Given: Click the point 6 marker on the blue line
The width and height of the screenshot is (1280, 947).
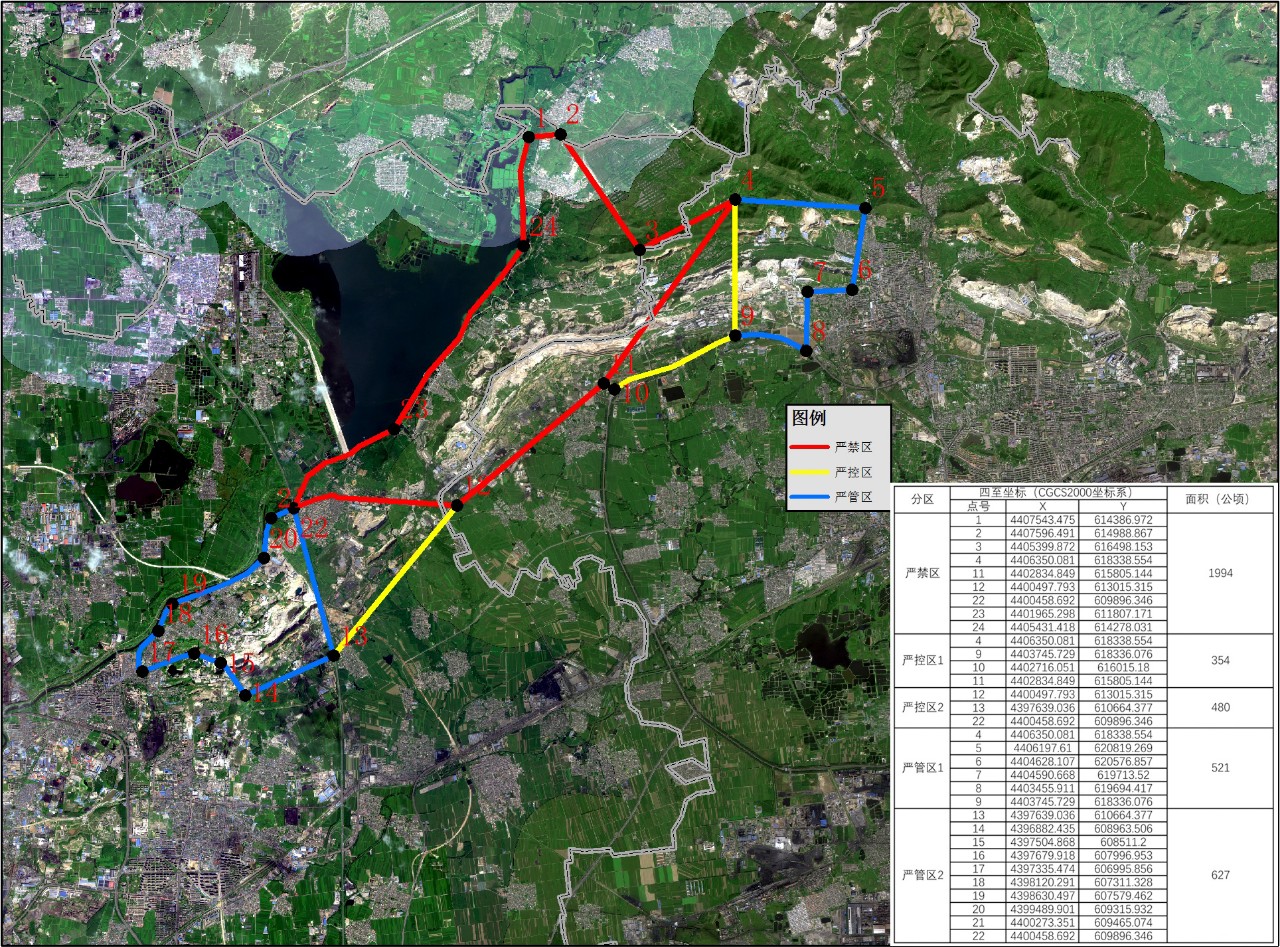Looking at the screenshot, I should coord(852,289).
